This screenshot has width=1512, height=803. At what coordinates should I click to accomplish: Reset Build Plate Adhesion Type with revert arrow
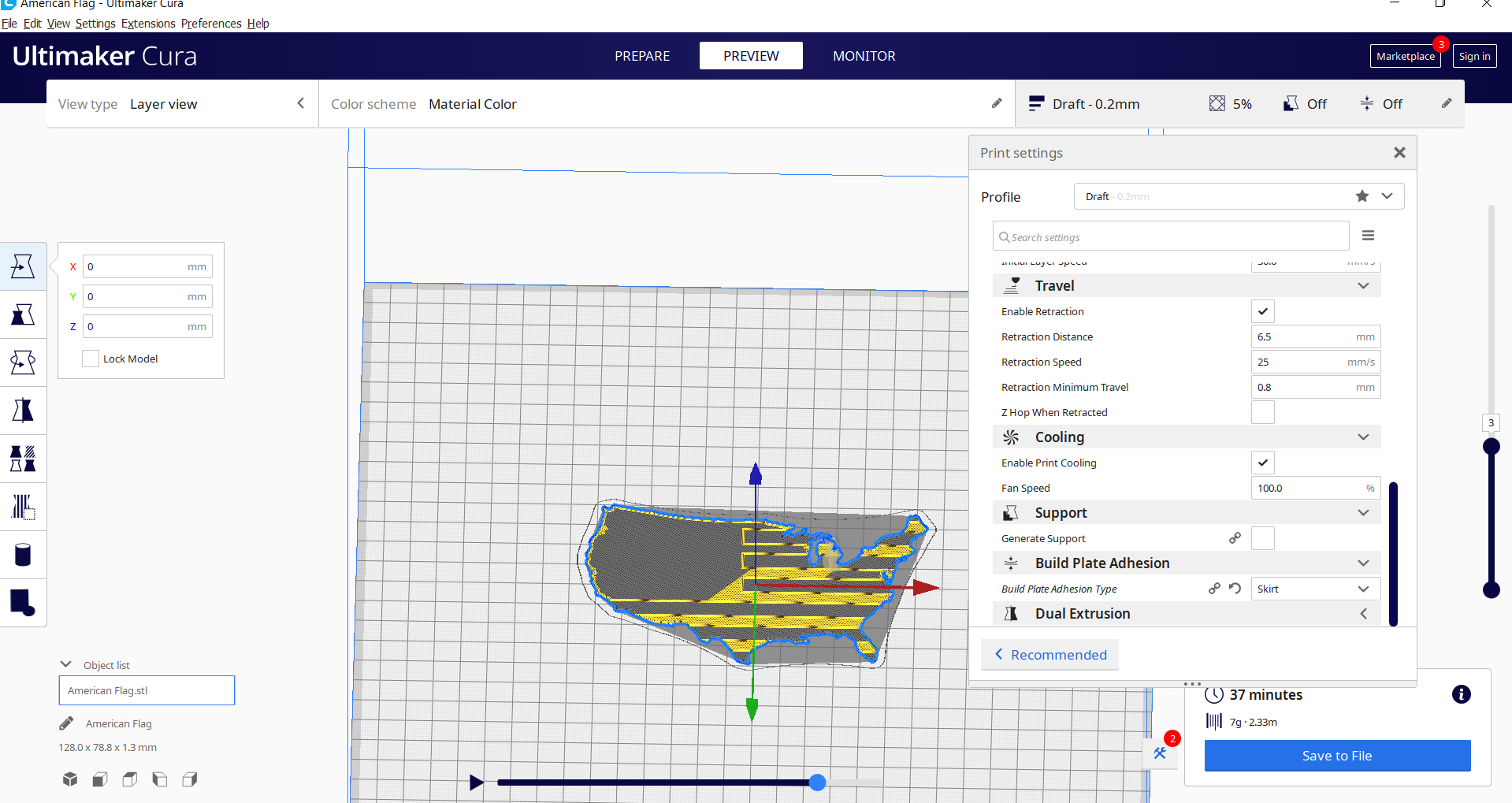click(1235, 589)
